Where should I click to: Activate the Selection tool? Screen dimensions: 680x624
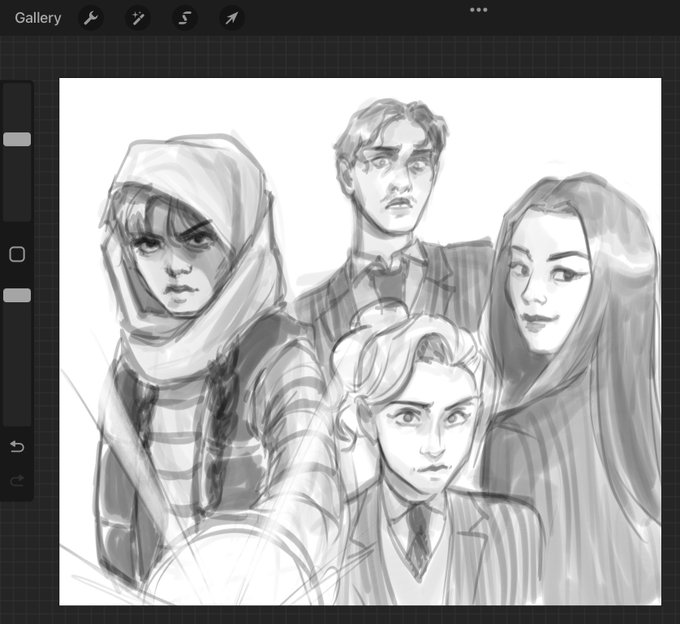(x=185, y=18)
